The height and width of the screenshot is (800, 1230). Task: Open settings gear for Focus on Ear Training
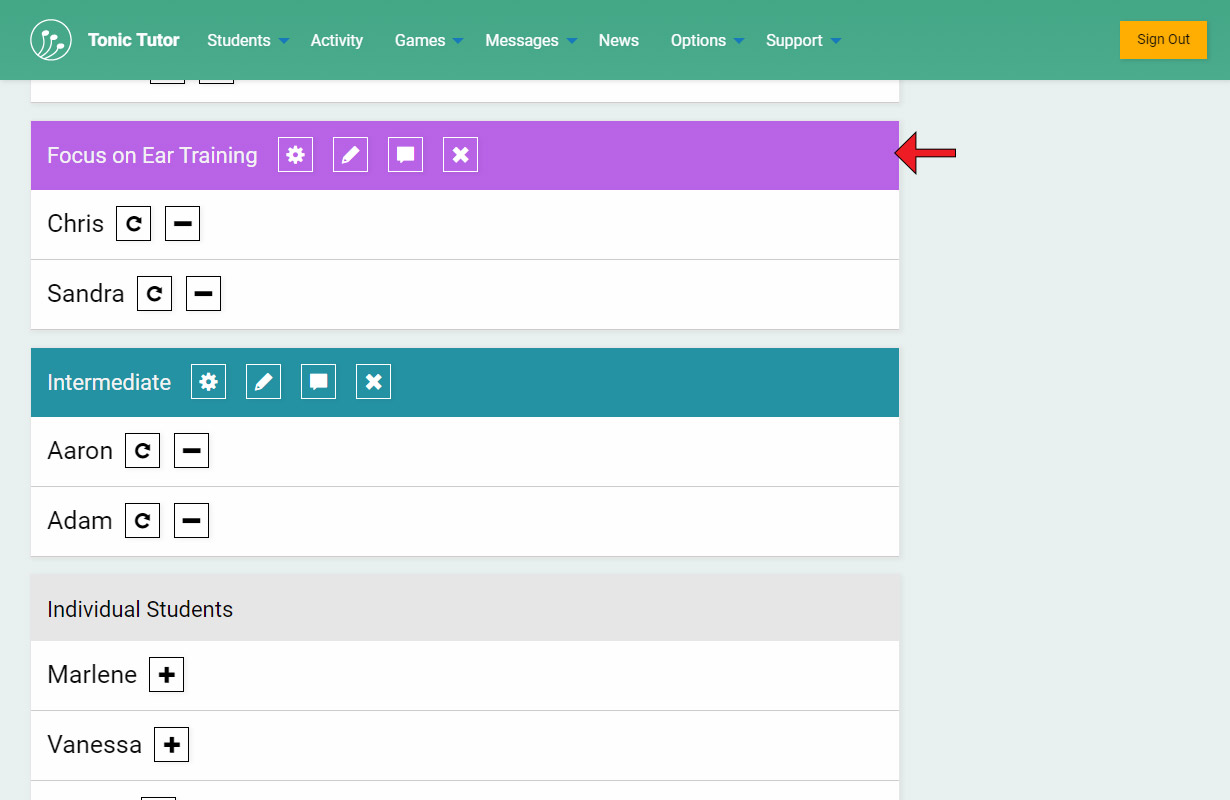[295, 155]
